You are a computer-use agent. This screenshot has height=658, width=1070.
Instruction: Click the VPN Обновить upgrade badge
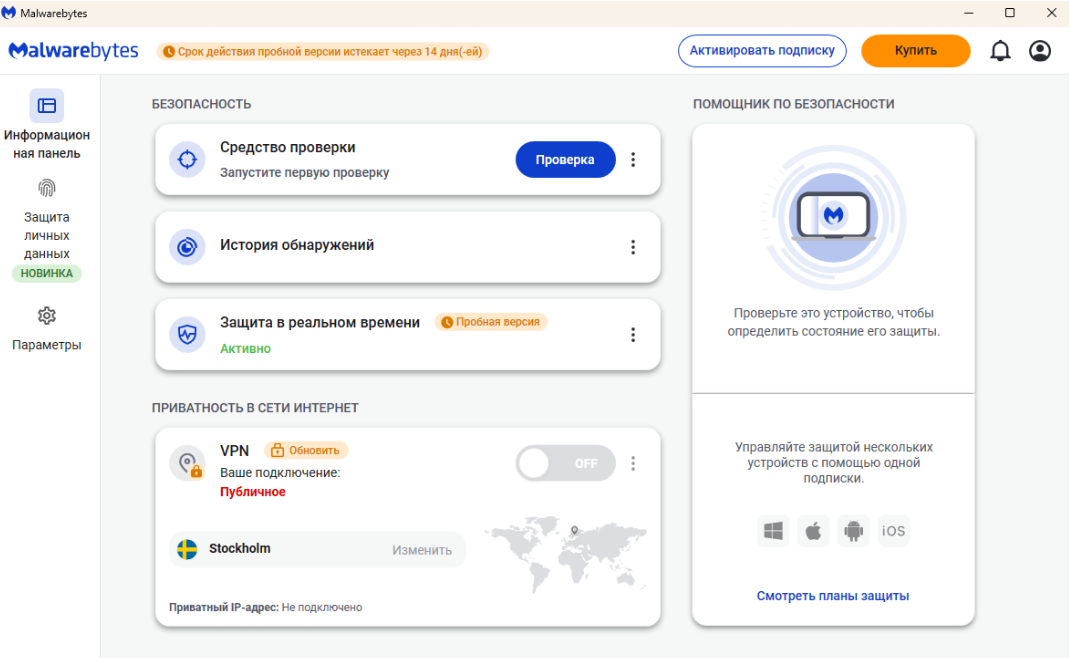tap(306, 450)
